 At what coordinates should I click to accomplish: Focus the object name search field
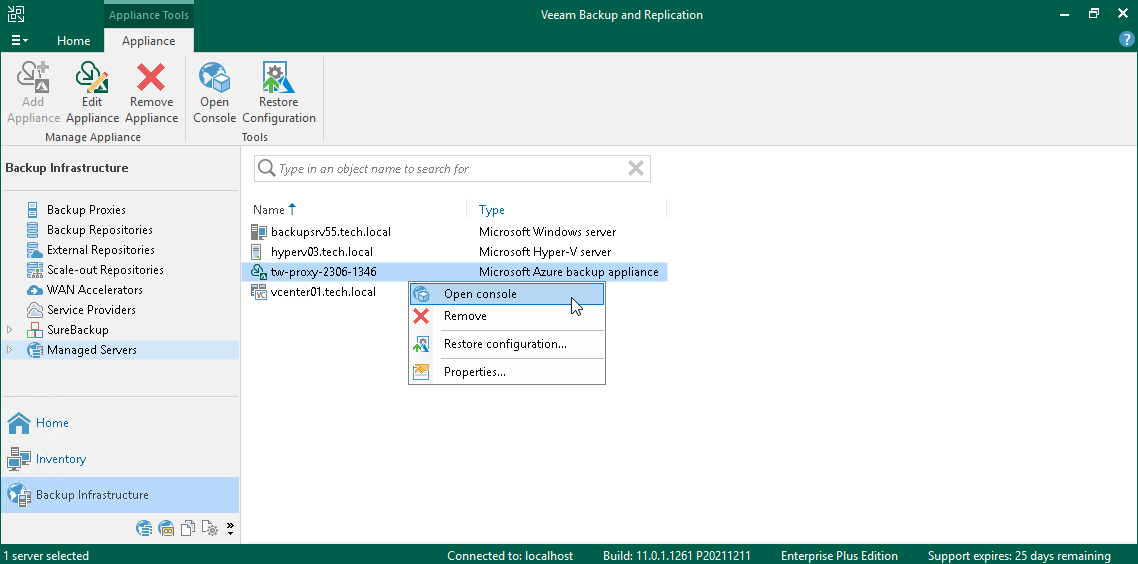[450, 168]
